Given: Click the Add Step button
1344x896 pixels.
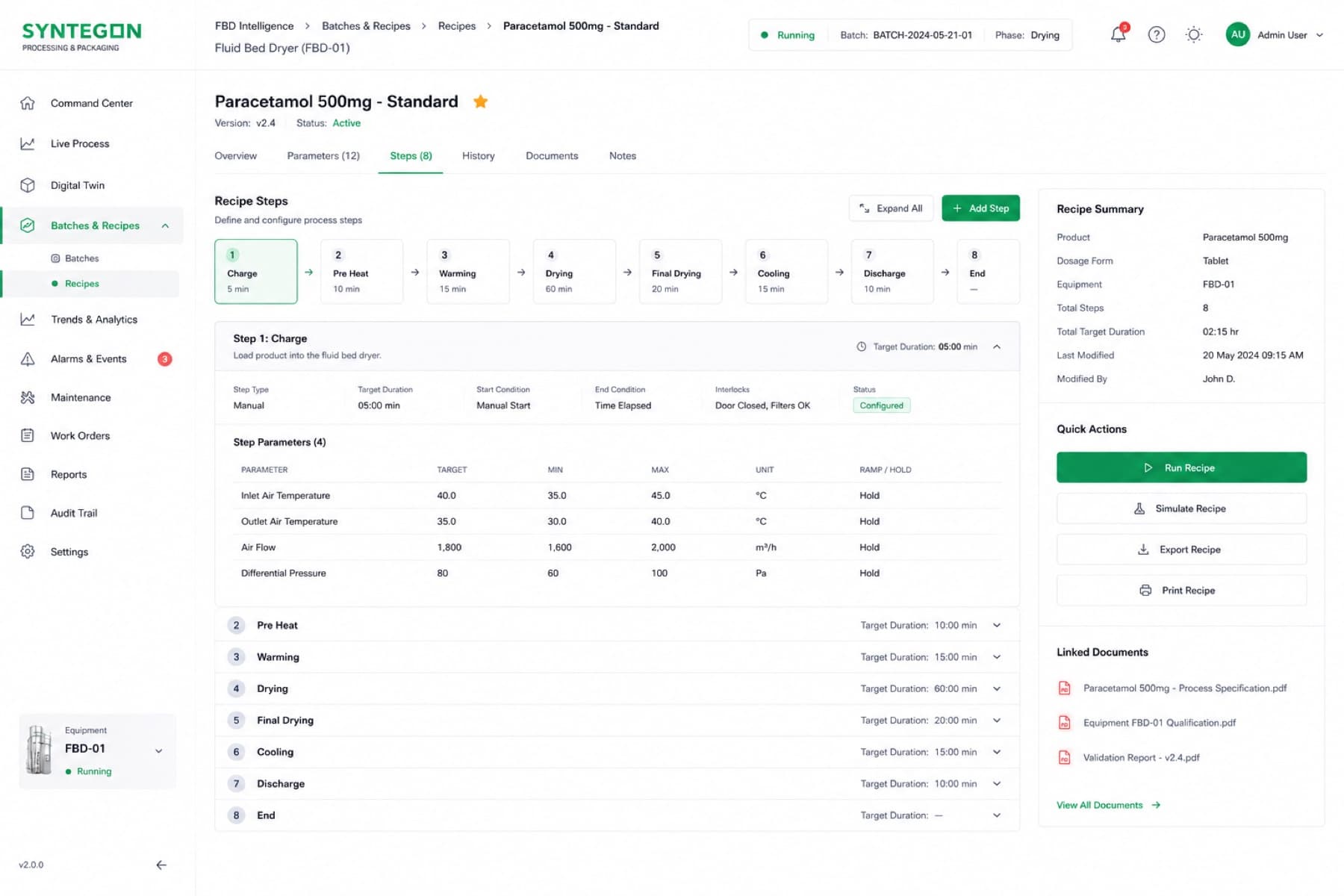Looking at the screenshot, I should tap(980, 208).
